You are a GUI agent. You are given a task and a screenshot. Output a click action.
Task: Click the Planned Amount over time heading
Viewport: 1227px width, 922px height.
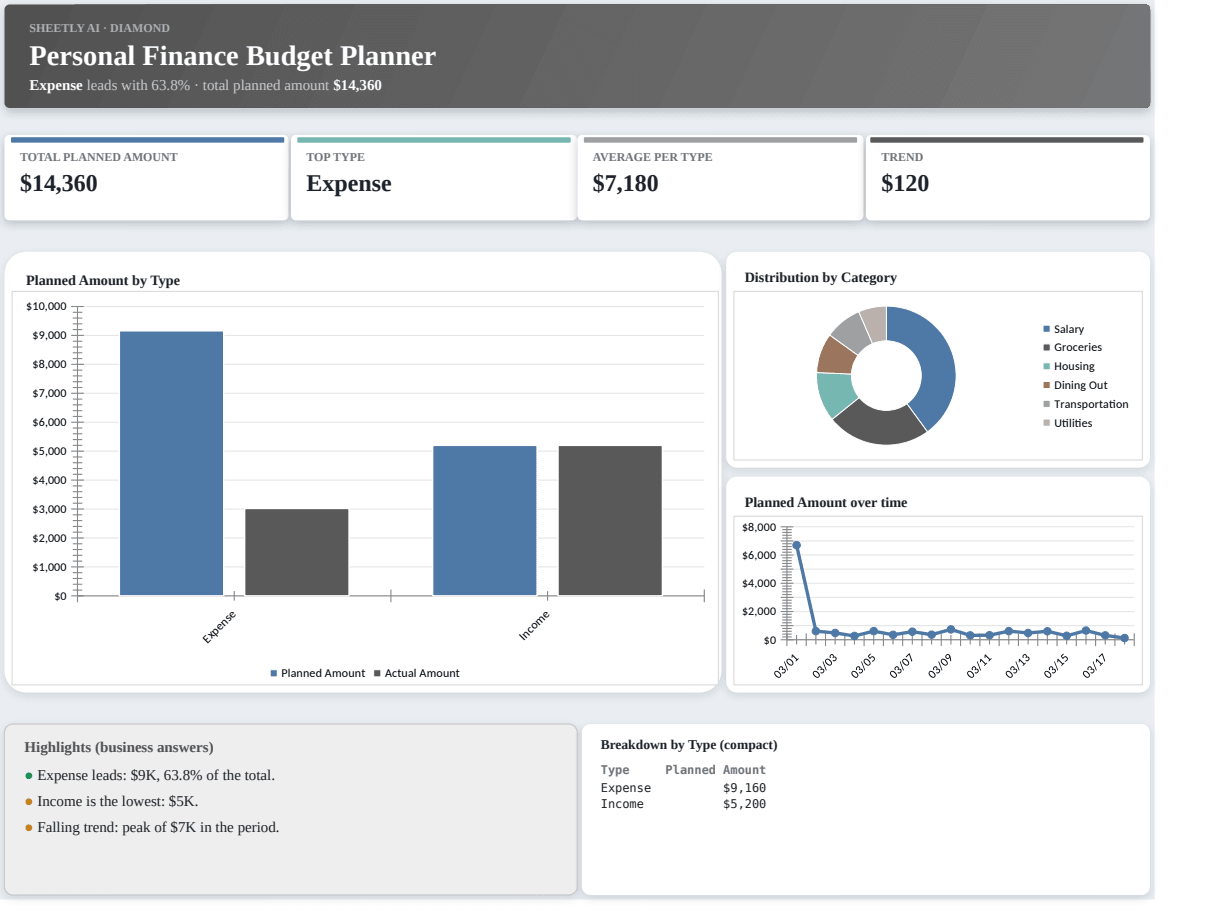tap(826, 503)
